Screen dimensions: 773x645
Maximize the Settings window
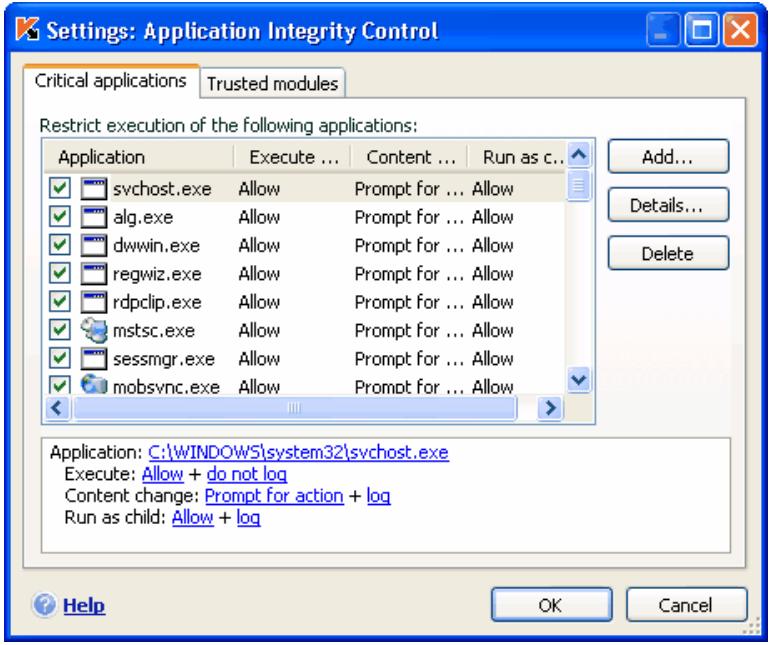click(x=702, y=30)
